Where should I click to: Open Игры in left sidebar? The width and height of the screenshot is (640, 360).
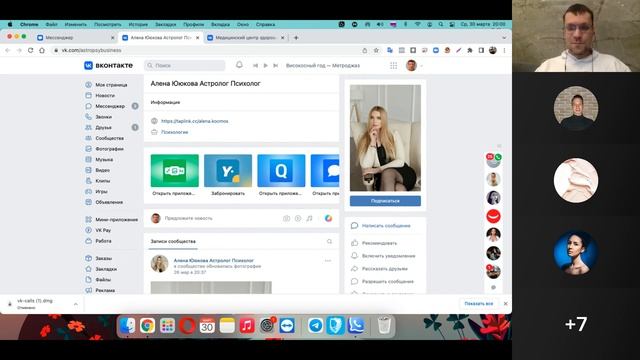97,191
